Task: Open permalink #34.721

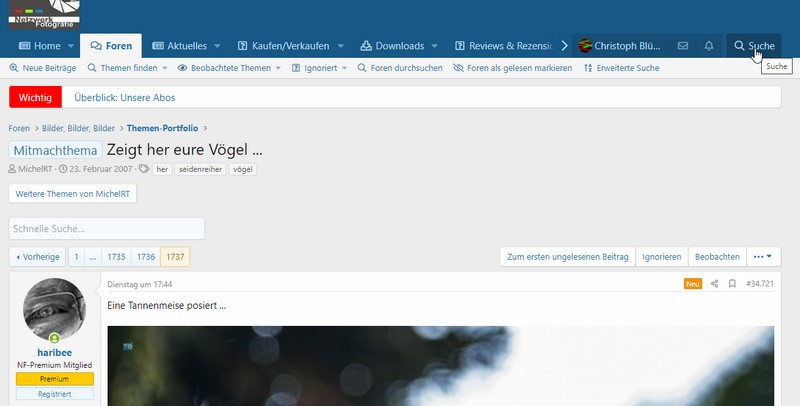Action: coord(760,284)
